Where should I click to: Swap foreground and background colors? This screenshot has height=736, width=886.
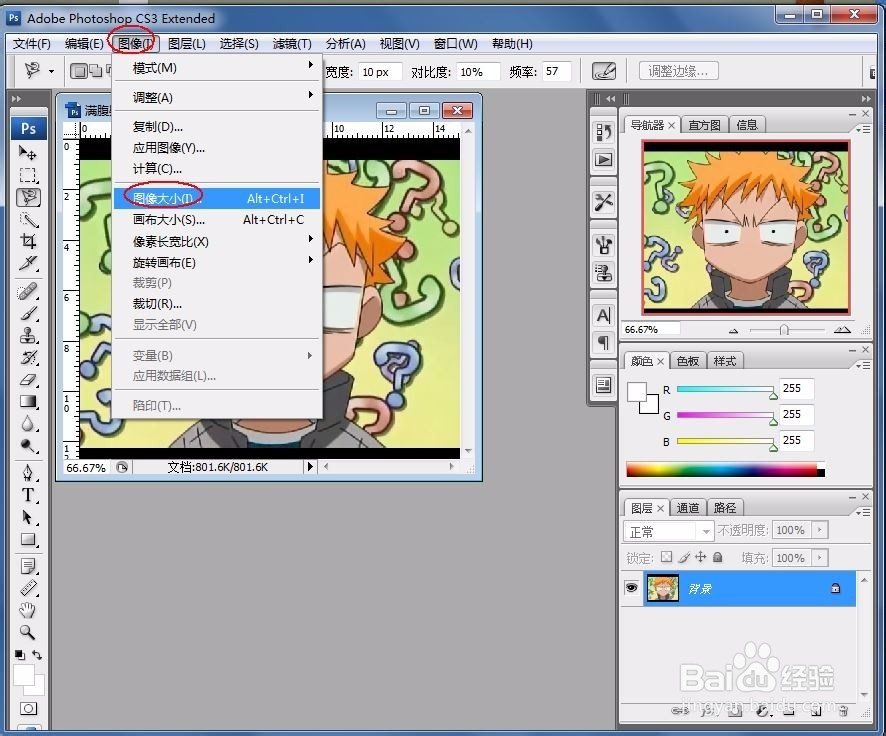37,655
